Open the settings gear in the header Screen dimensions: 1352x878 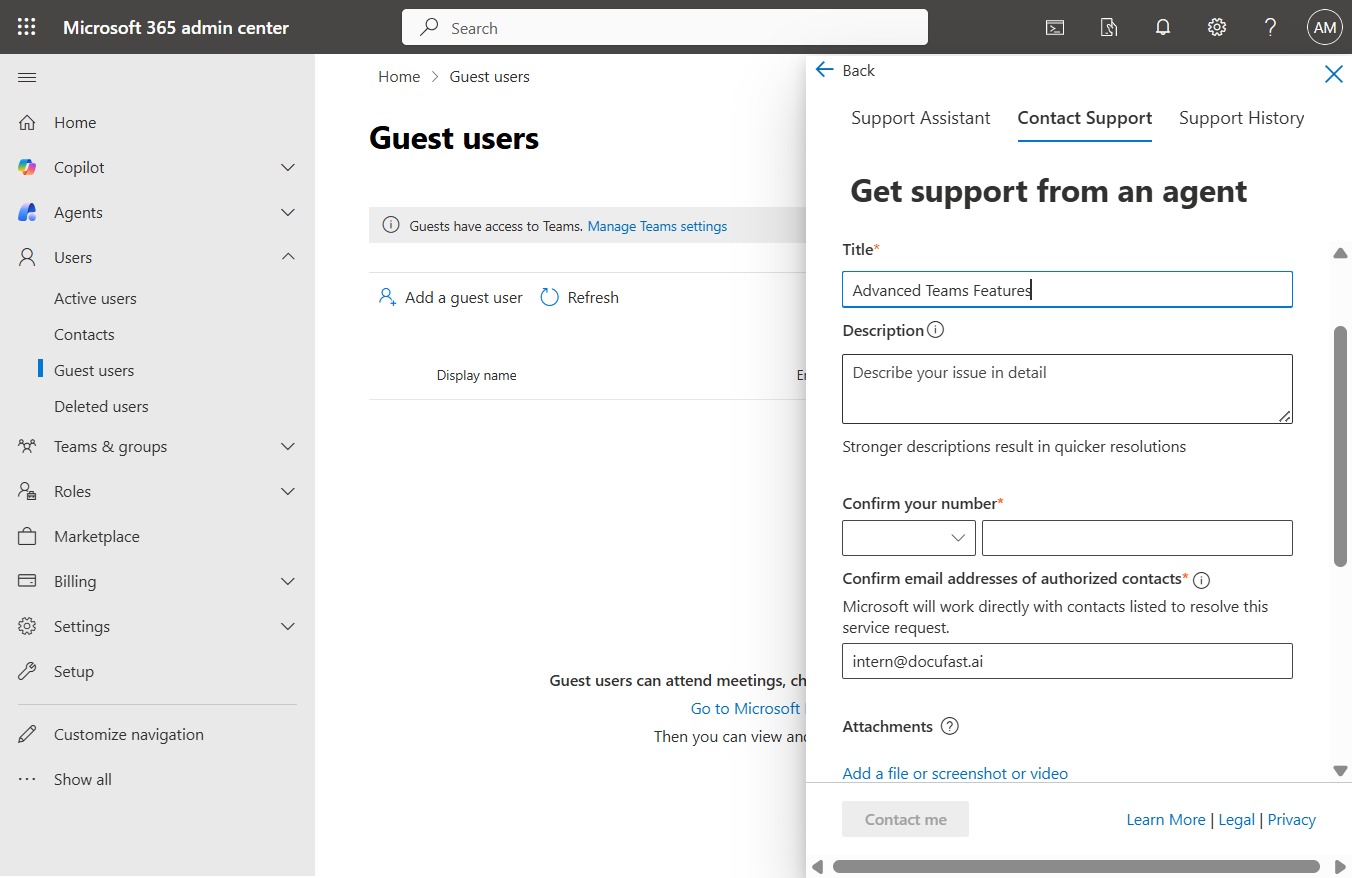(x=1217, y=27)
